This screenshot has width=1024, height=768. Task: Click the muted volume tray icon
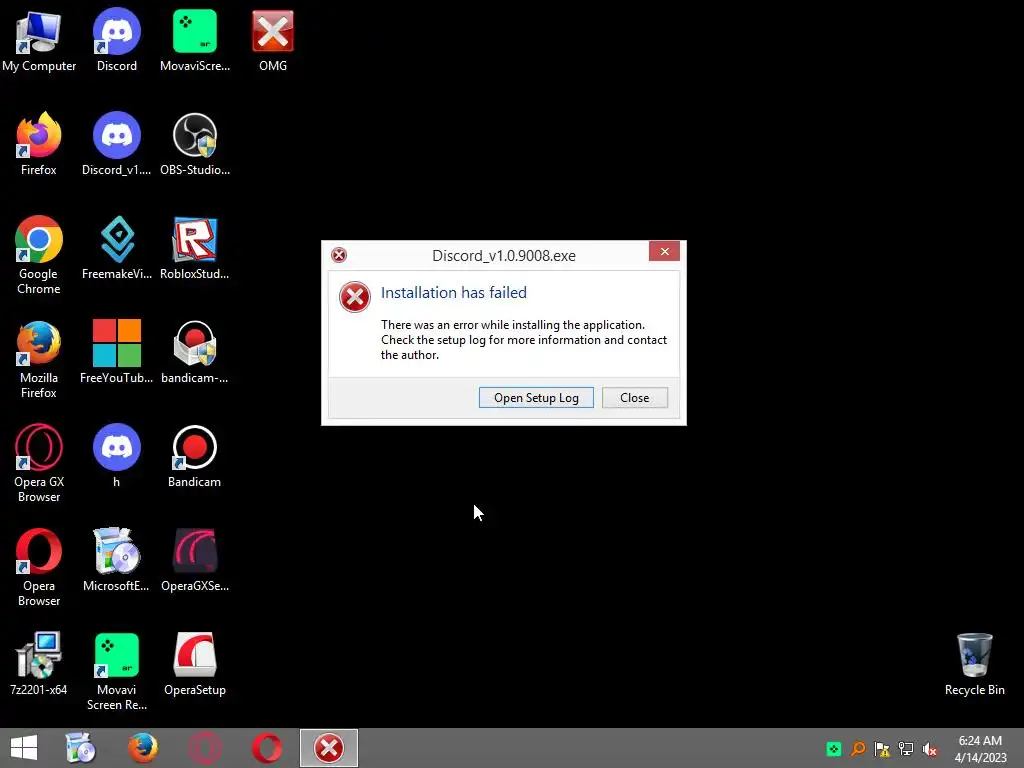[930, 749]
